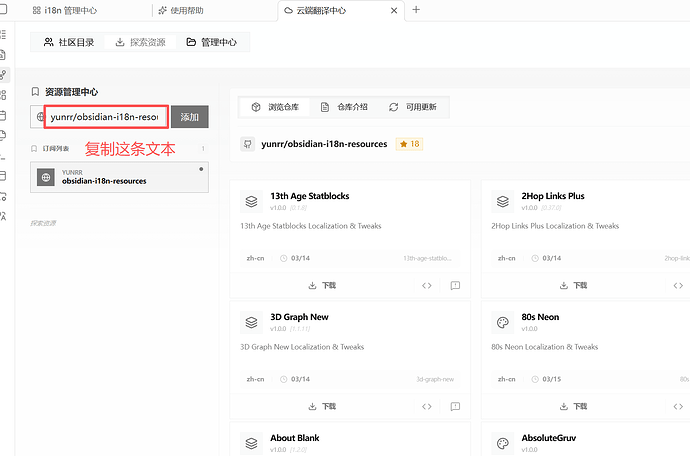Click the About Blank plugin icon
Screen dimensions: 690x456
251,443
